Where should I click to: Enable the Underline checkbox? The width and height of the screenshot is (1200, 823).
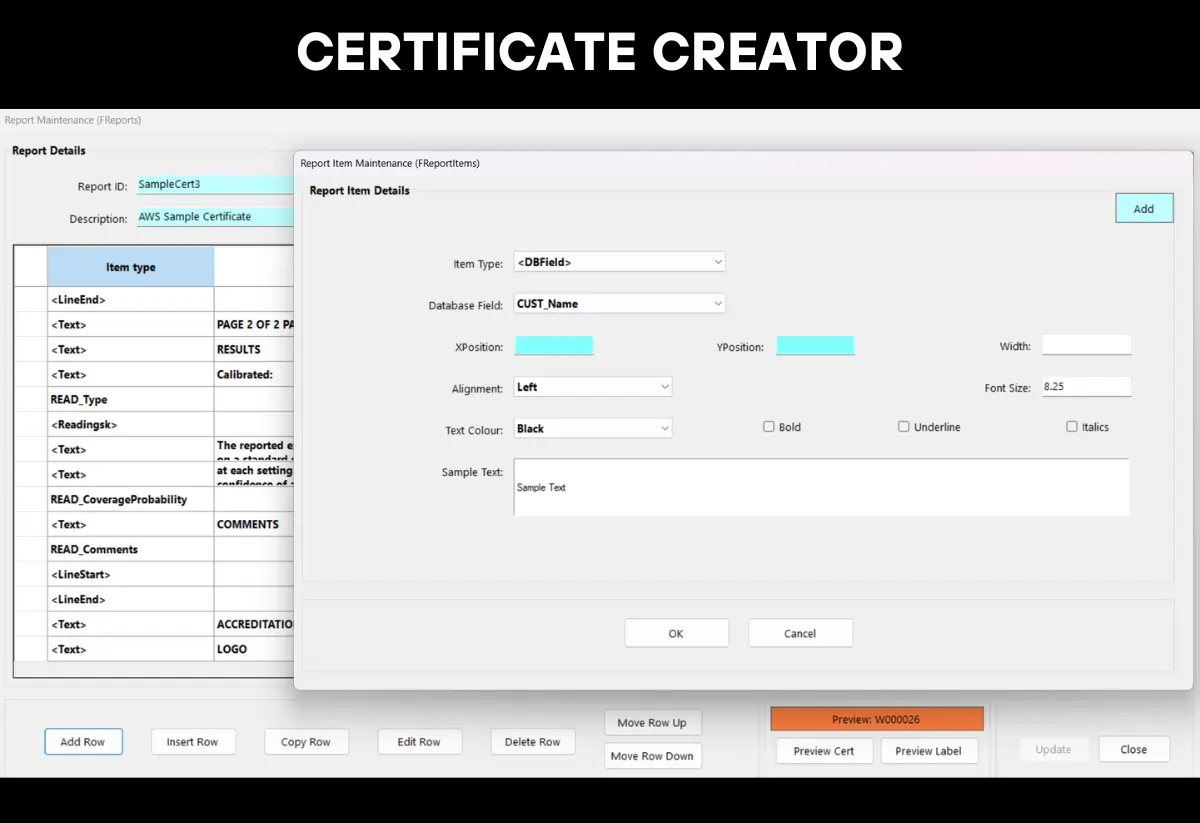pyautogui.click(x=903, y=426)
